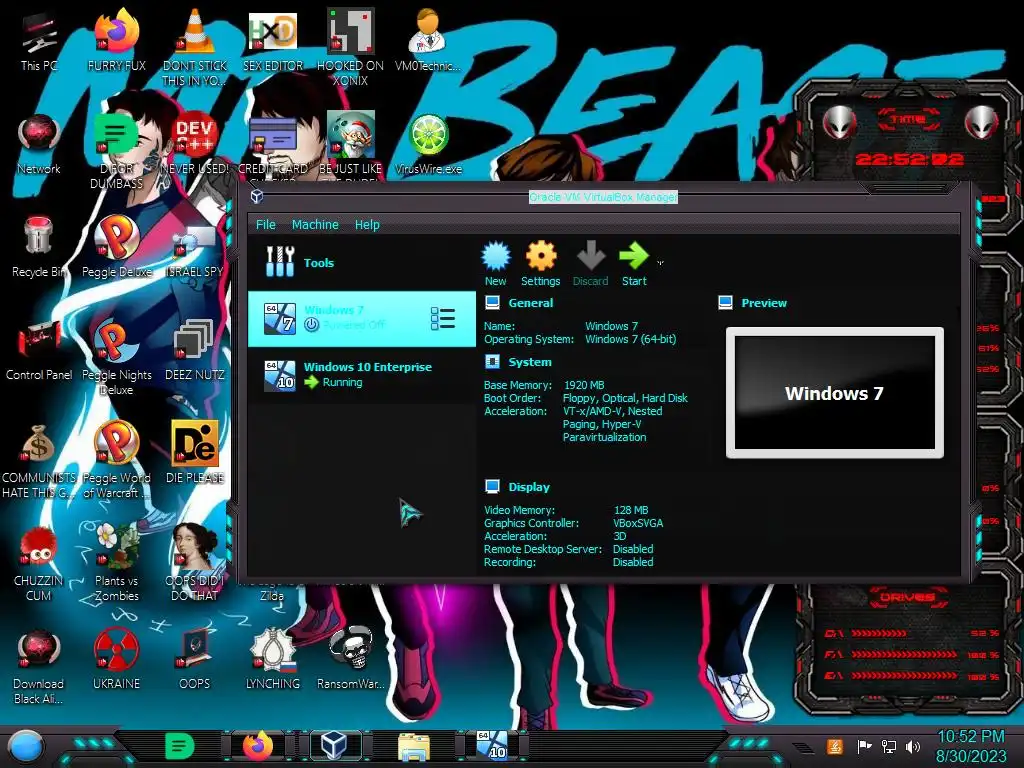Switch to Windows 10 VM taskbar button
The width and height of the screenshot is (1024, 768).
[491, 746]
